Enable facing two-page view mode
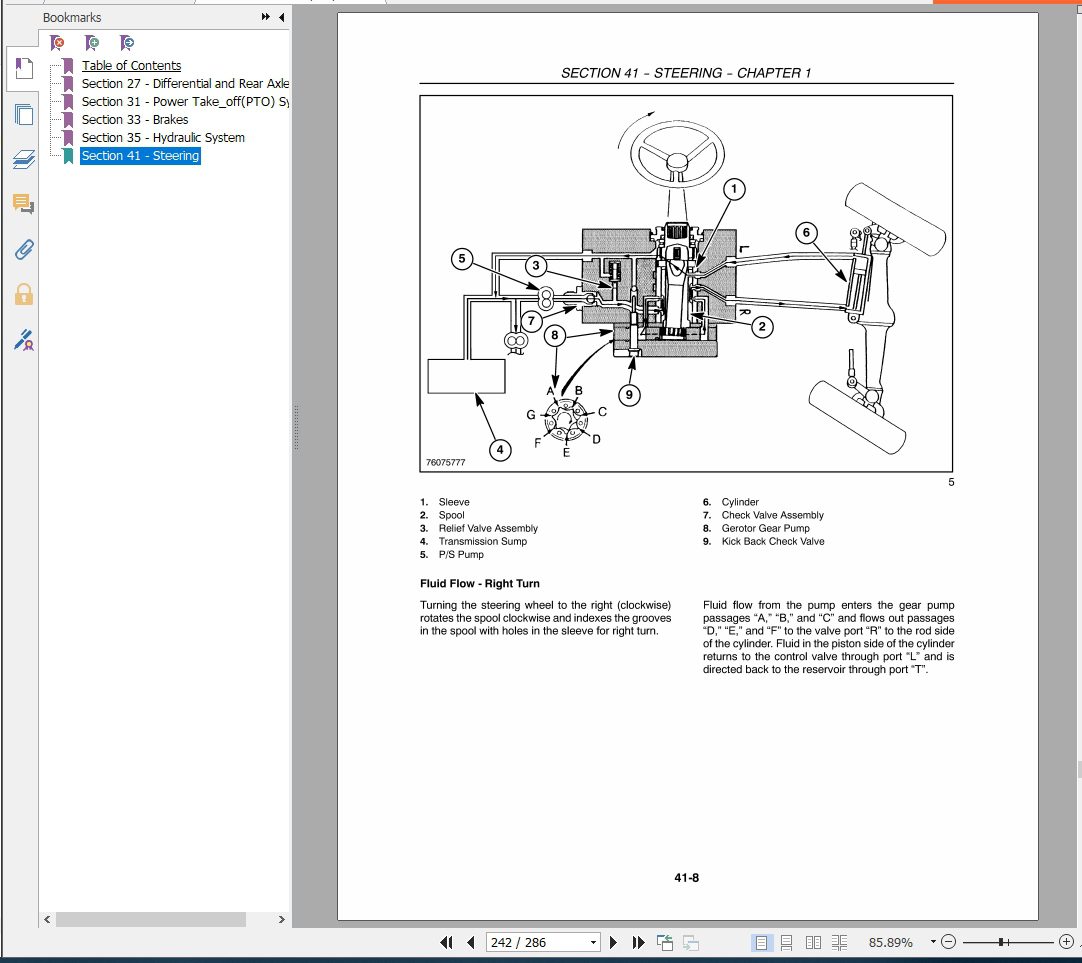 [813, 942]
